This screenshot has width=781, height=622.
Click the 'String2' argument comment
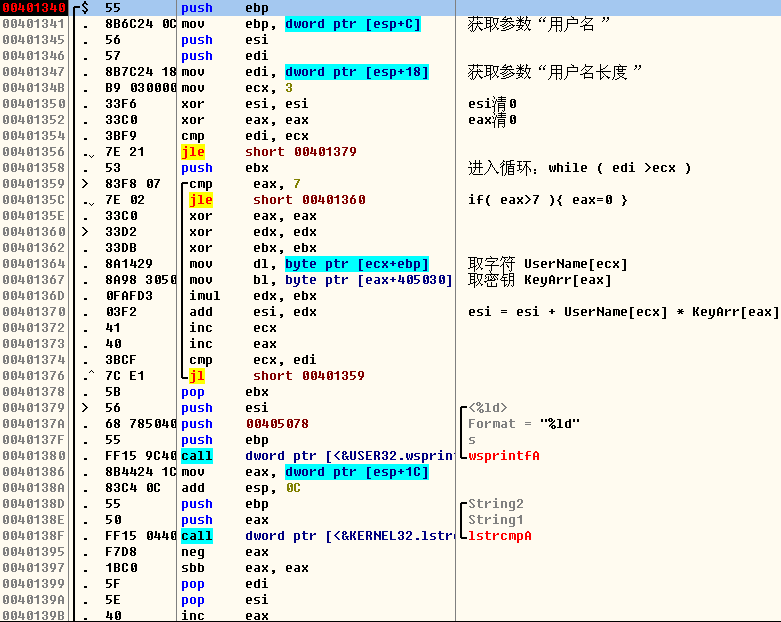pos(496,503)
